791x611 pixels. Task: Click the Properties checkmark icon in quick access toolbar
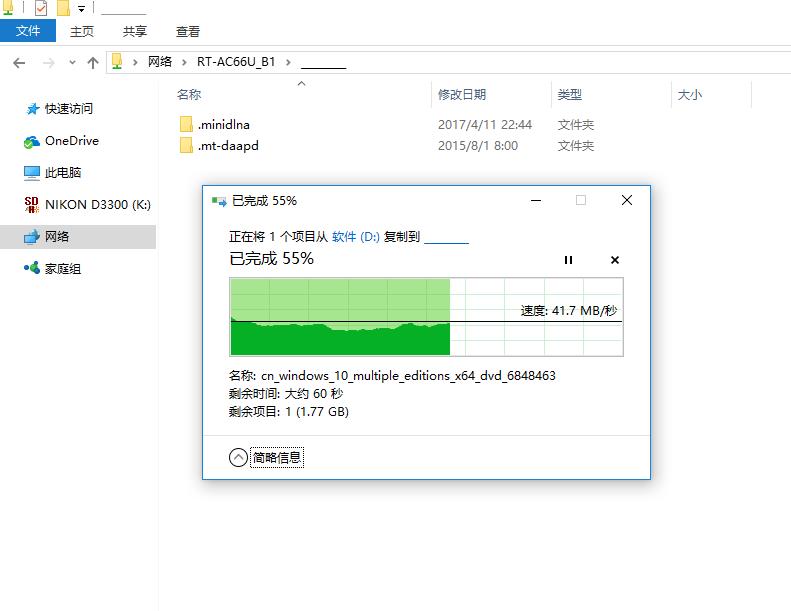coord(41,8)
